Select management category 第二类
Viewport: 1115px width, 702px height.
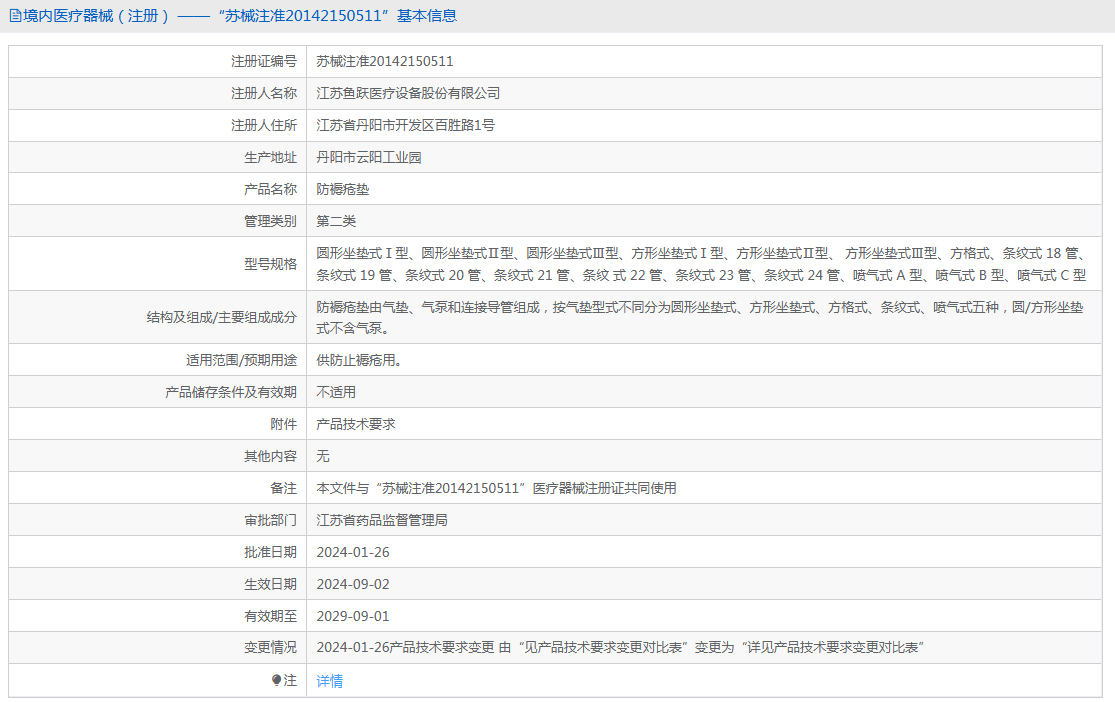coord(336,221)
